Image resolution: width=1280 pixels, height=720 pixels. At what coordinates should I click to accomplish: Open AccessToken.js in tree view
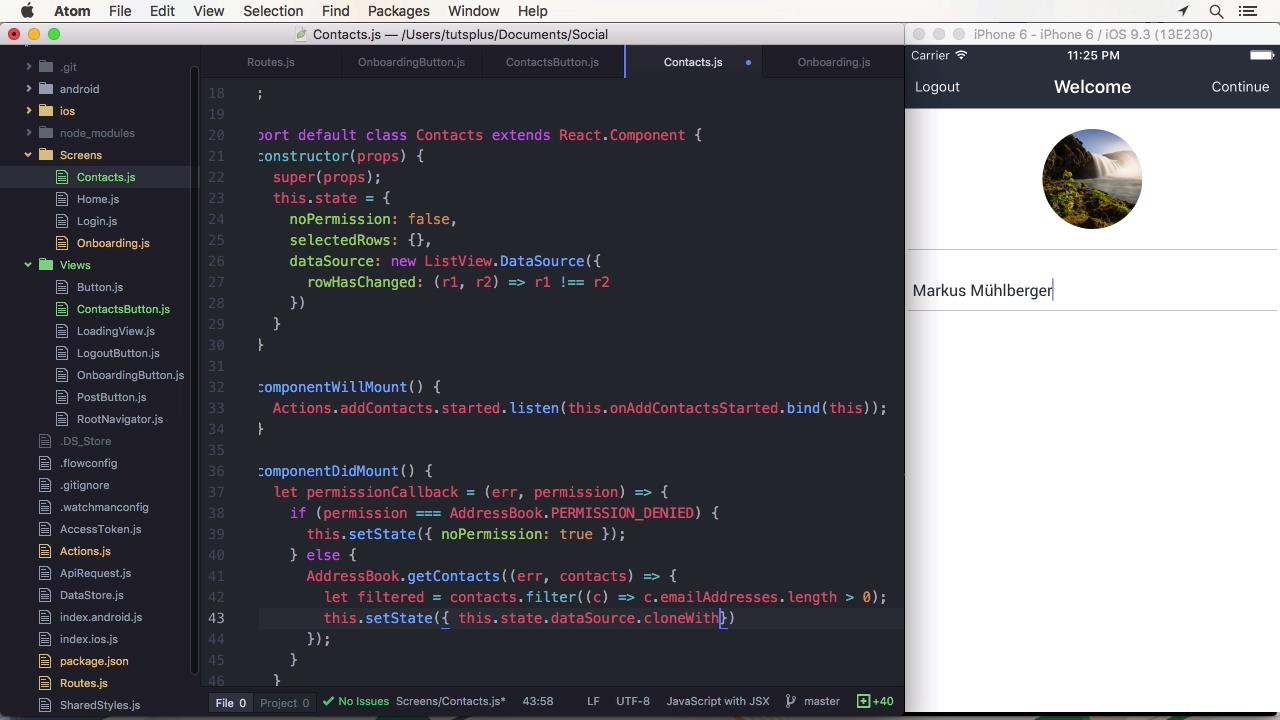tap(100, 529)
